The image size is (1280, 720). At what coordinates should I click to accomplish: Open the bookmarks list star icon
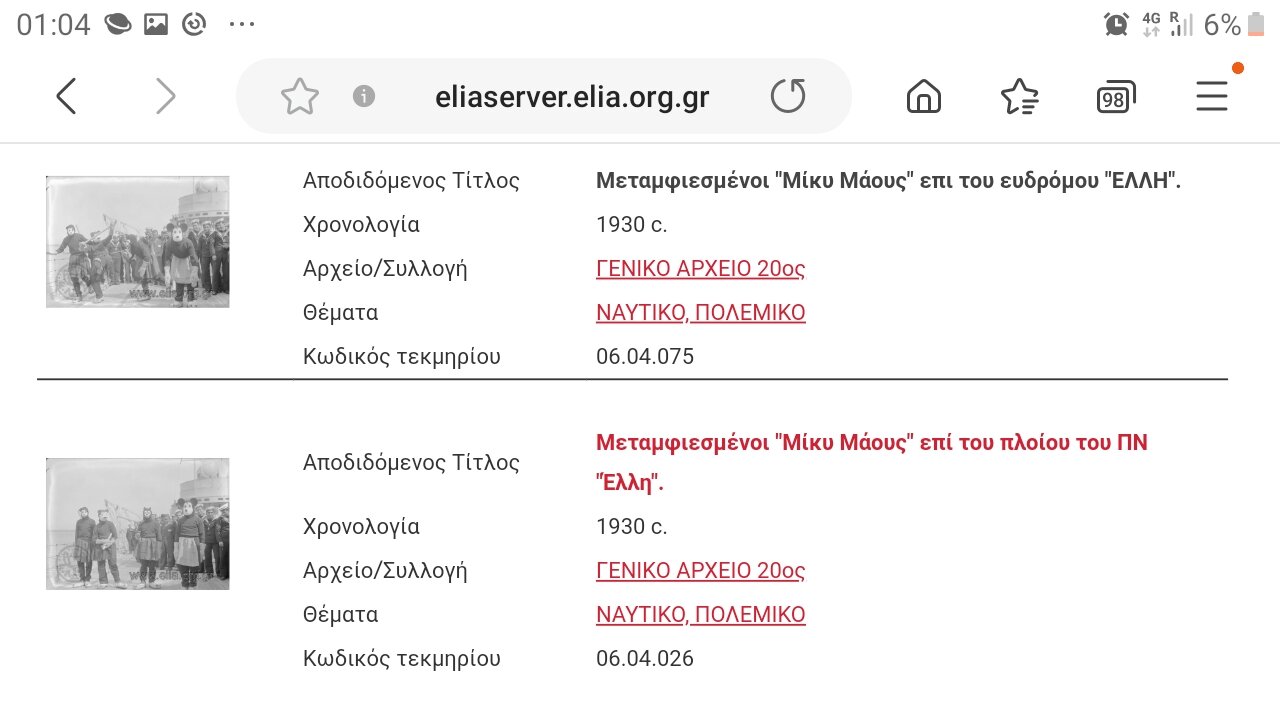tap(1019, 96)
